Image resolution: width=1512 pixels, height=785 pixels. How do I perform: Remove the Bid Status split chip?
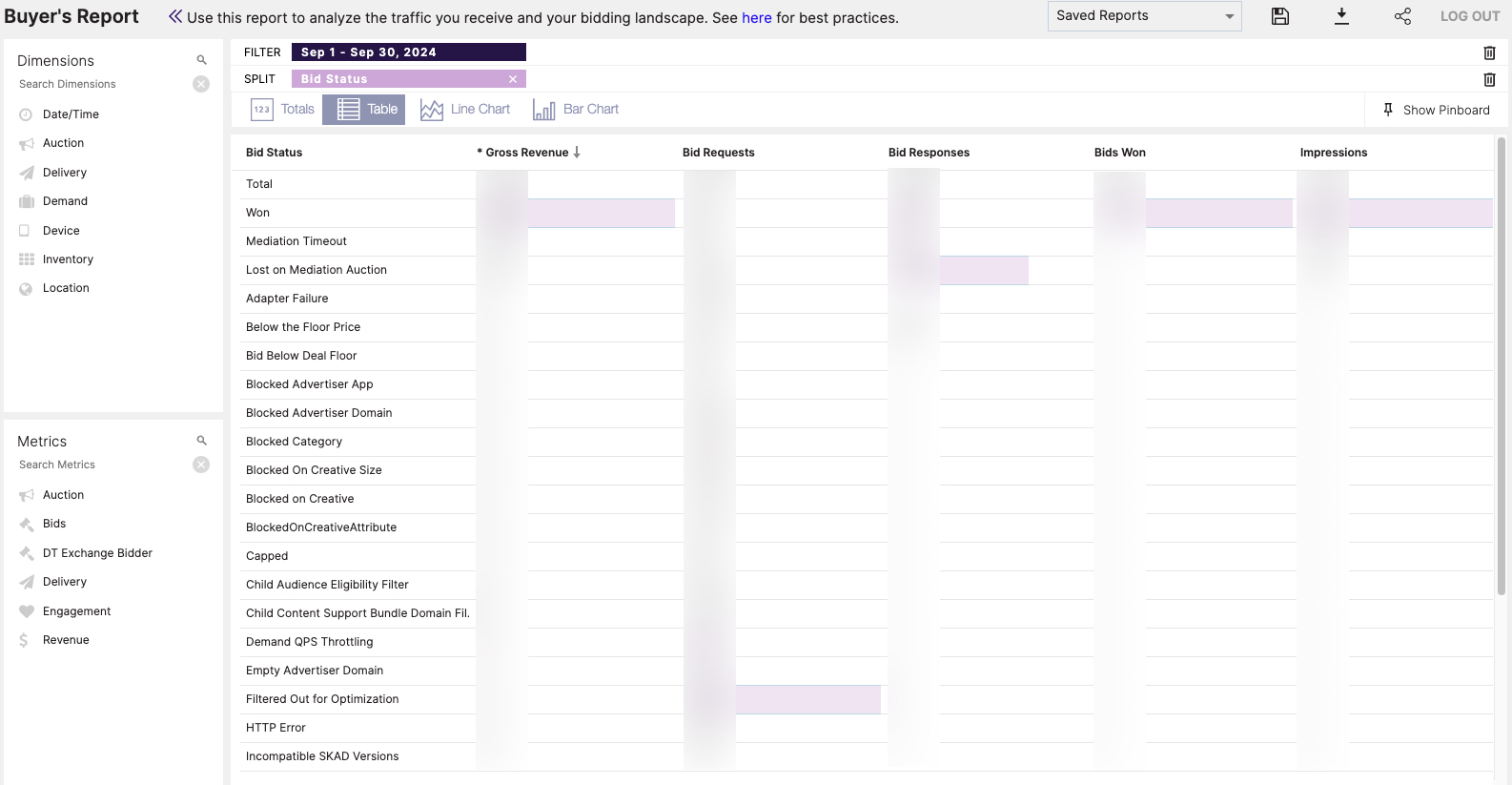(x=513, y=79)
